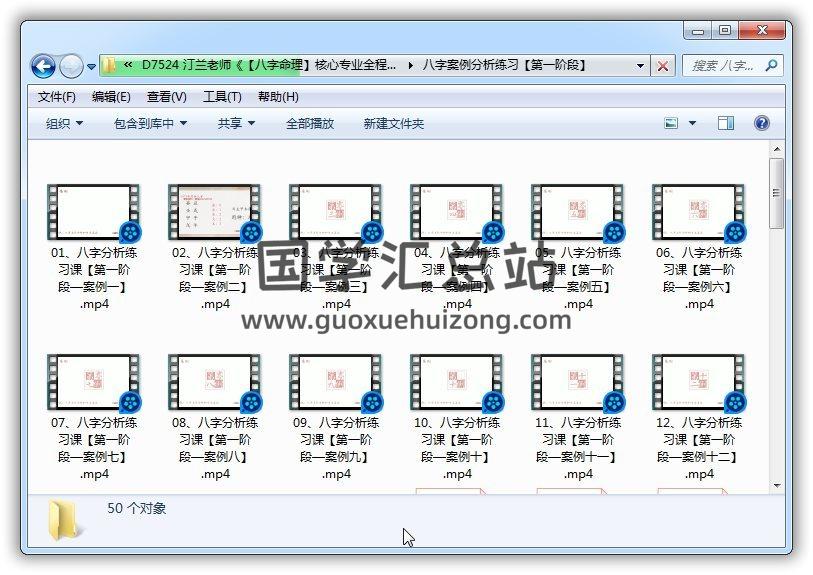Minimize the Explorer window

click(x=697, y=31)
